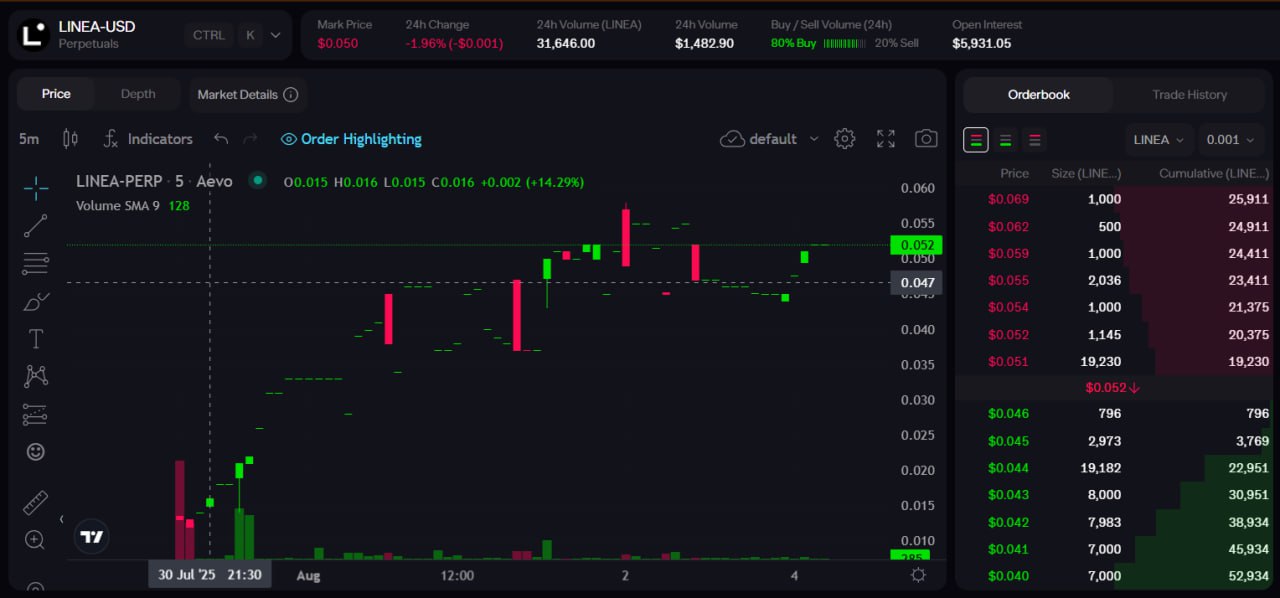This screenshot has height=598, width=1280.
Task: Switch to the Trade History tab
Action: pyautogui.click(x=1189, y=95)
